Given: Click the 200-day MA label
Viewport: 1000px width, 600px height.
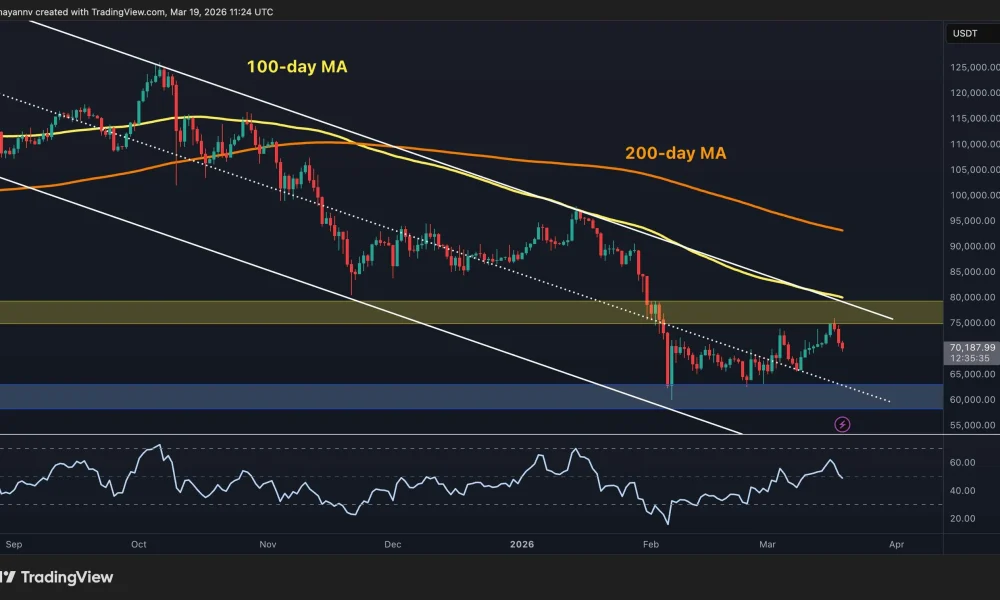Looking at the screenshot, I should point(674,153).
